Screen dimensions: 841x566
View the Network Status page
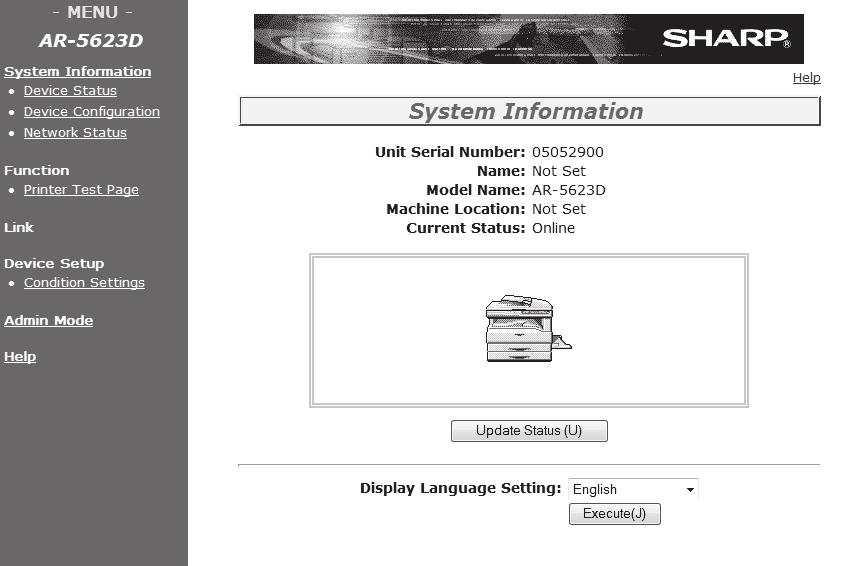pos(75,133)
